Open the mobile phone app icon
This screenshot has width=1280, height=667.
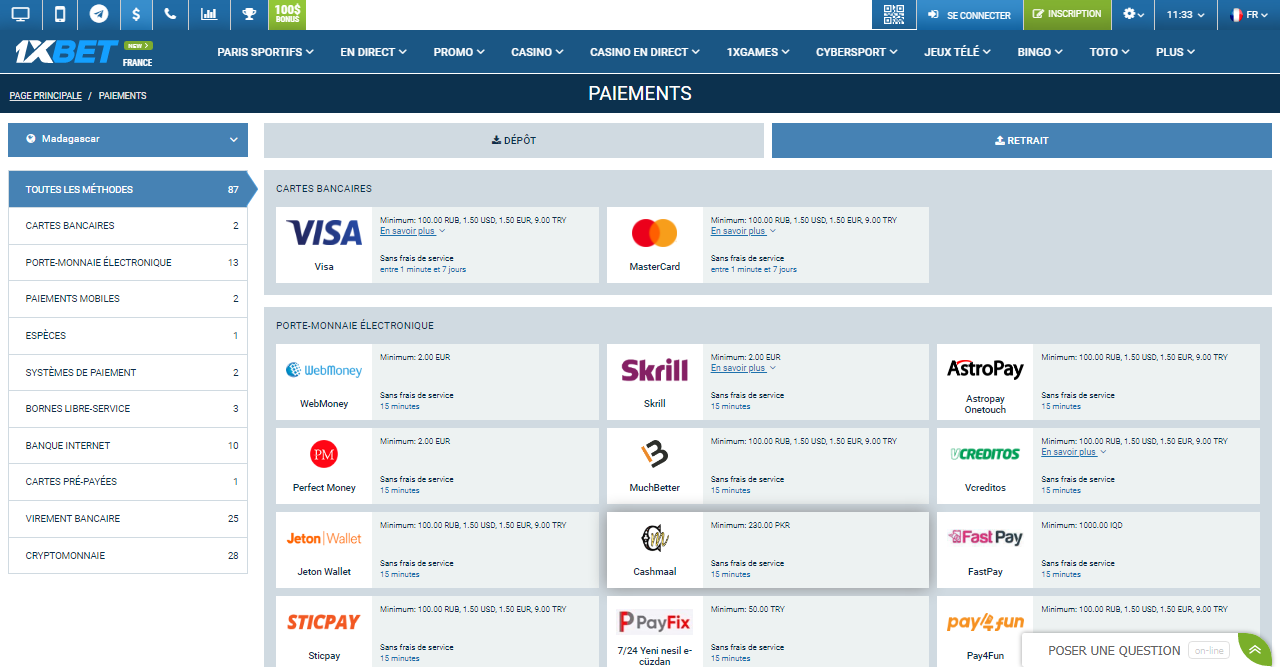pyautogui.click(x=60, y=14)
